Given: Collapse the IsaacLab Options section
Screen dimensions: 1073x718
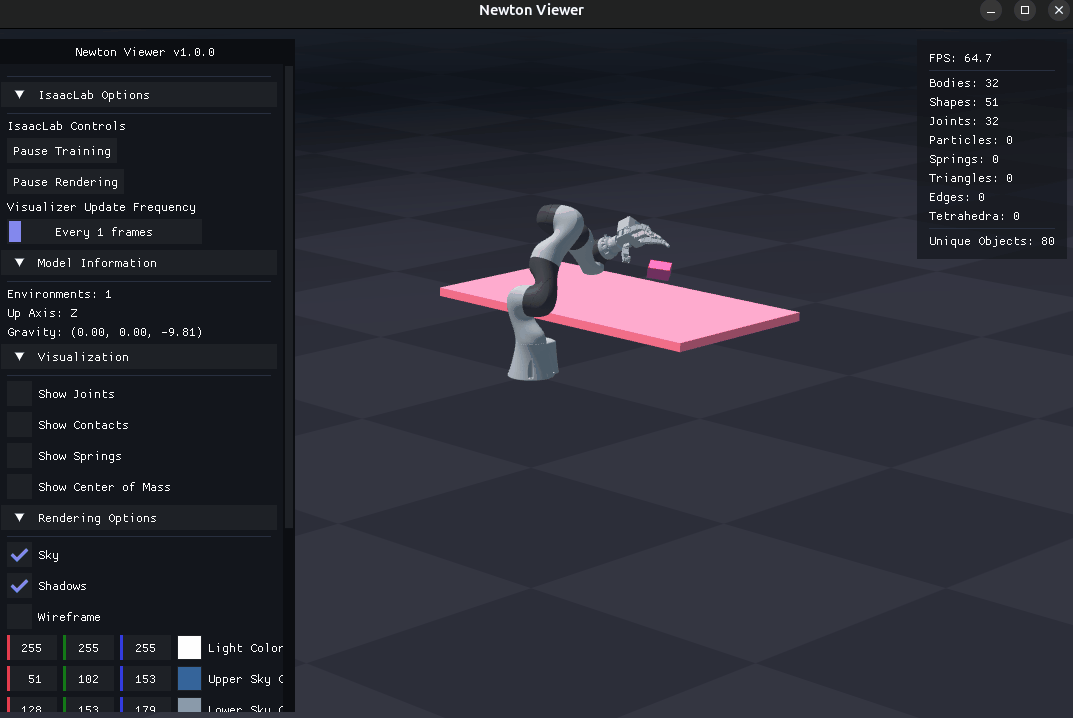Looking at the screenshot, I should pyautogui.click(x=20, y=95).
